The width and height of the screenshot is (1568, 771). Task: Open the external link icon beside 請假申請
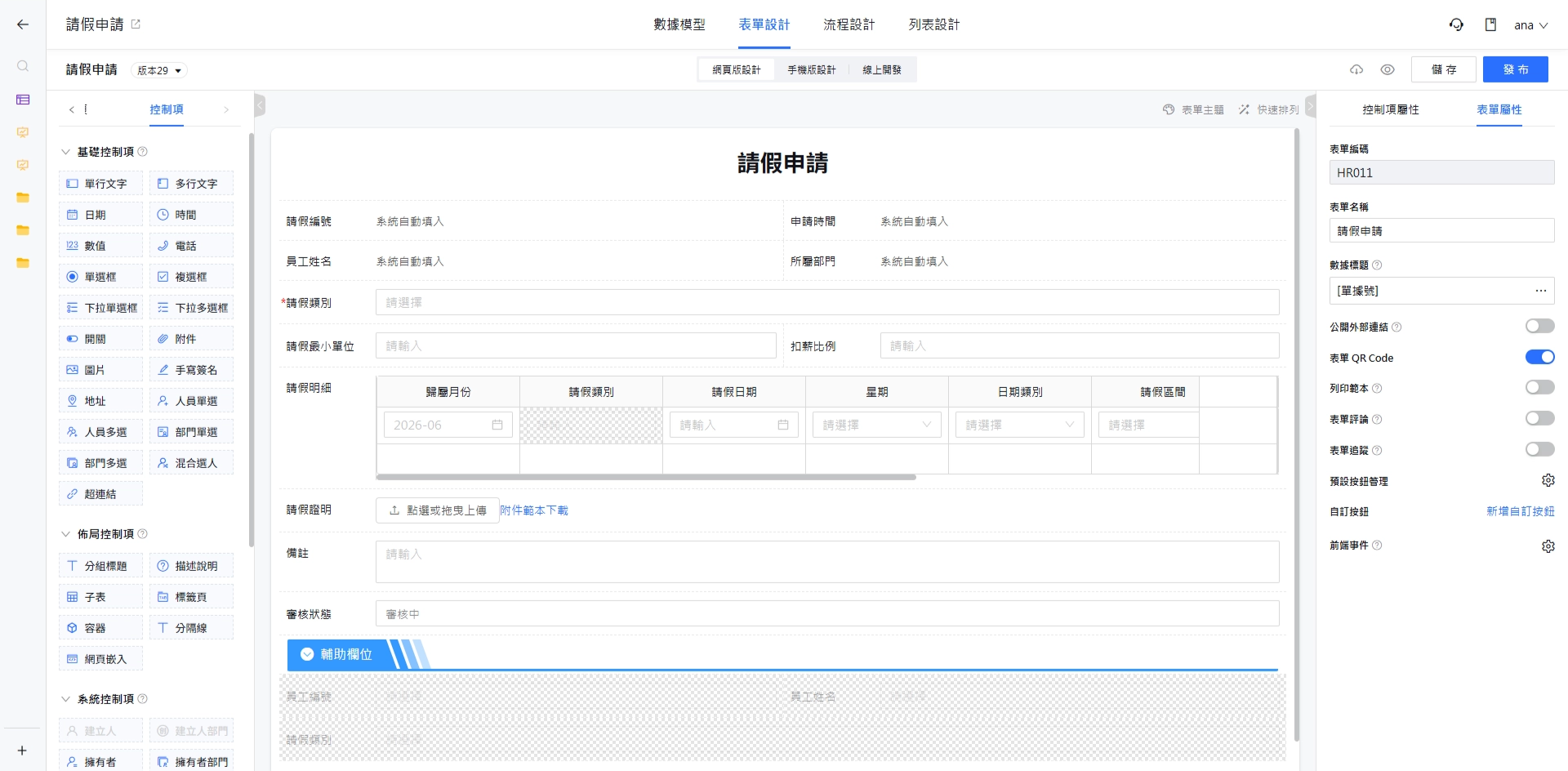(136, 25)
